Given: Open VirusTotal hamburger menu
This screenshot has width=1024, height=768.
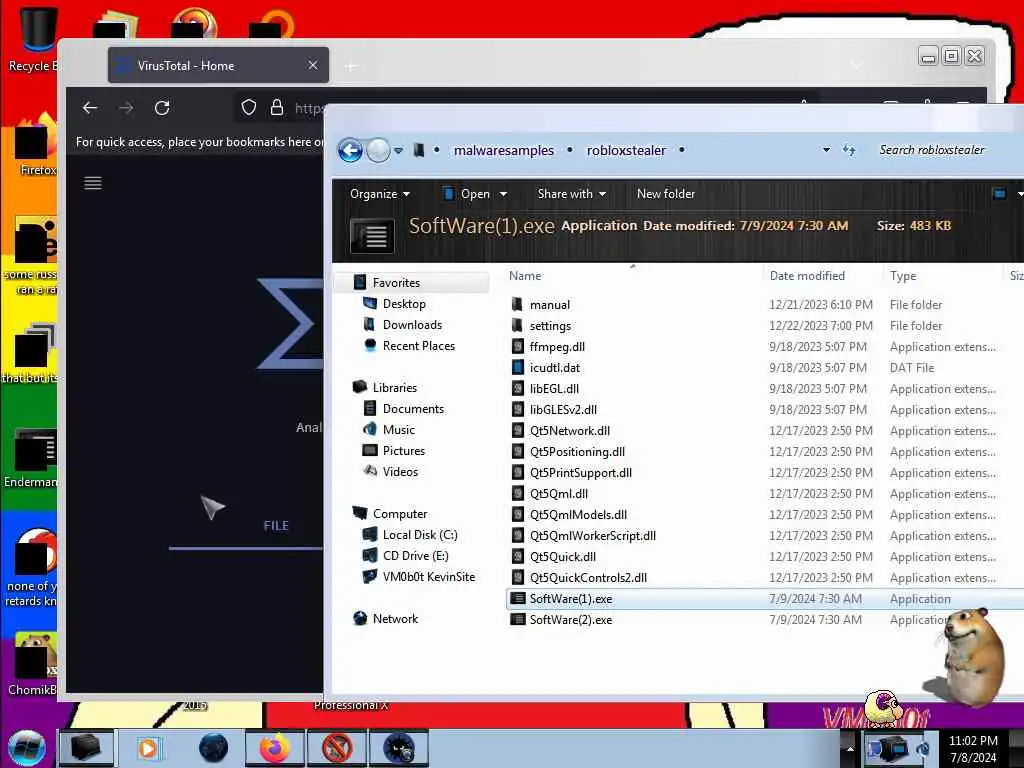Looking at the screenshot, I should (x=93, y=183).
